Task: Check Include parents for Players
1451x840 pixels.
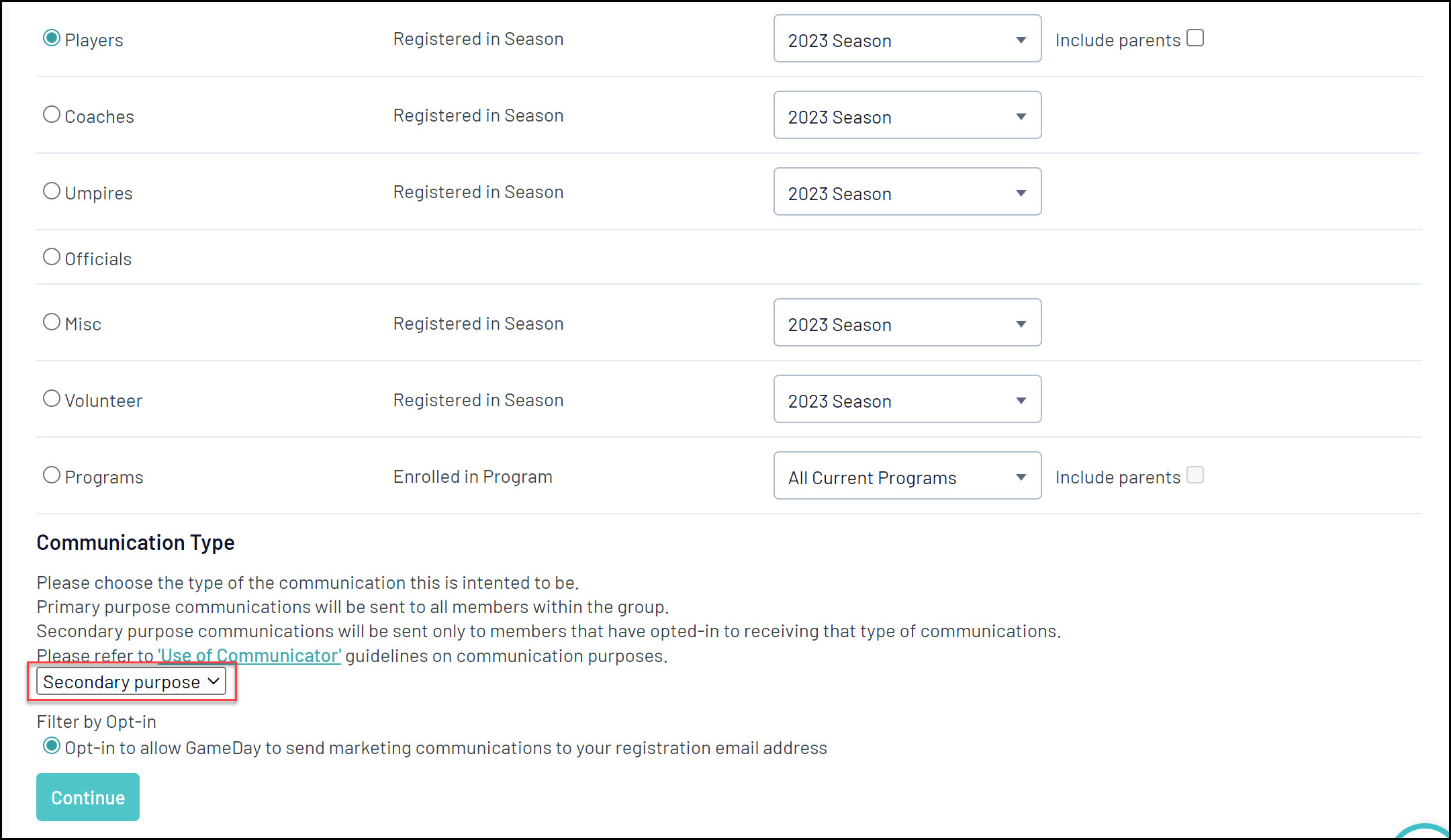Action: tap(1195, 38)
